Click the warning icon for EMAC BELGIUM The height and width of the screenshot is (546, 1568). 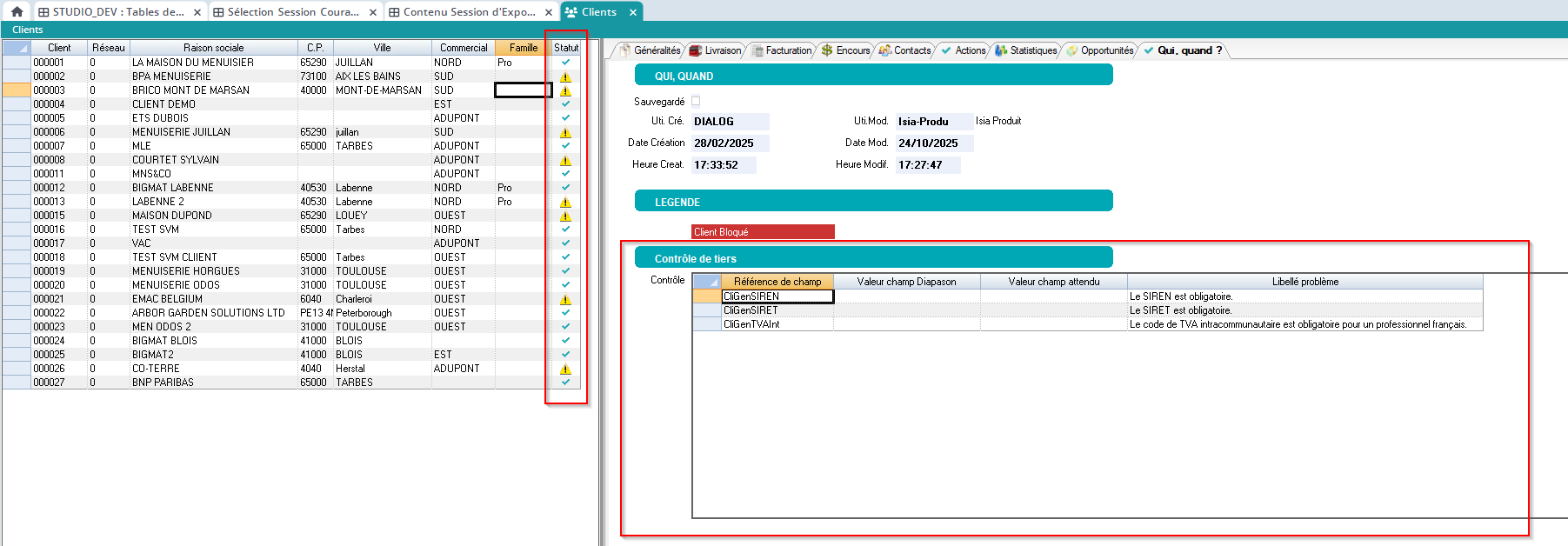pos(565,299)
